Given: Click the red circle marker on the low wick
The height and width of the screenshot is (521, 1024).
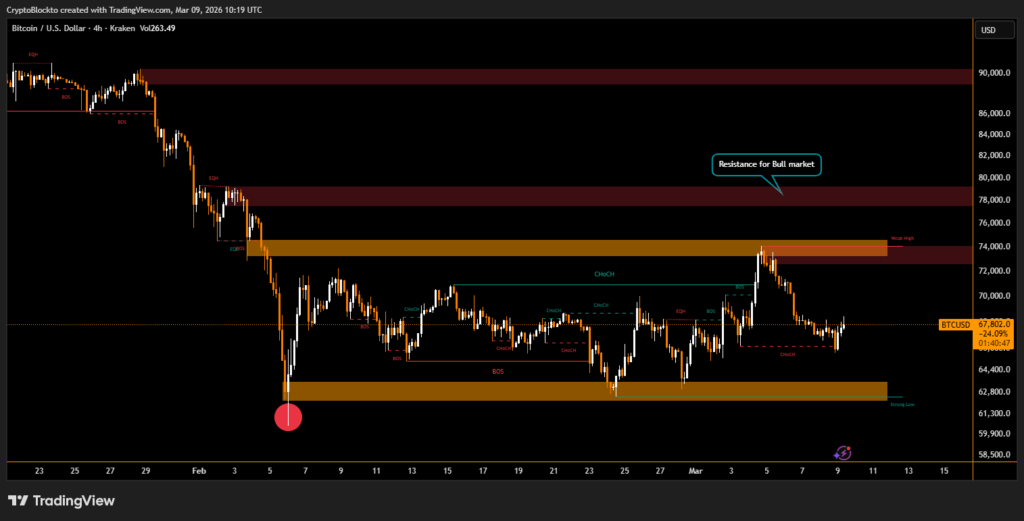Looking at the screenshot, I should (x=288, y=417).
